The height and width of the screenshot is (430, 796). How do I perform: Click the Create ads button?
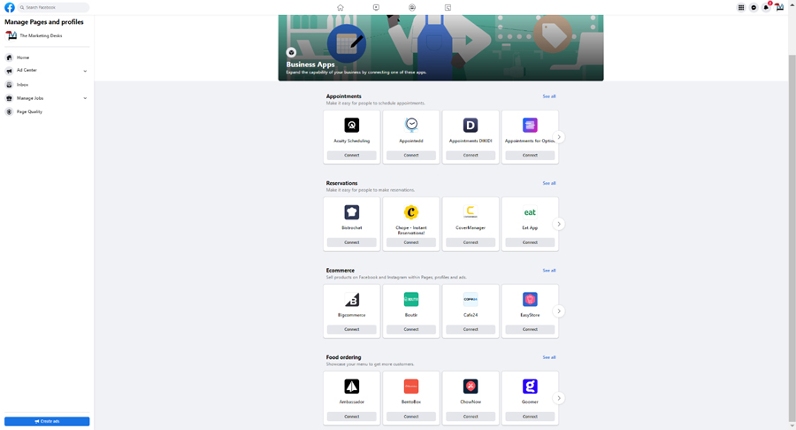[47, 421]
